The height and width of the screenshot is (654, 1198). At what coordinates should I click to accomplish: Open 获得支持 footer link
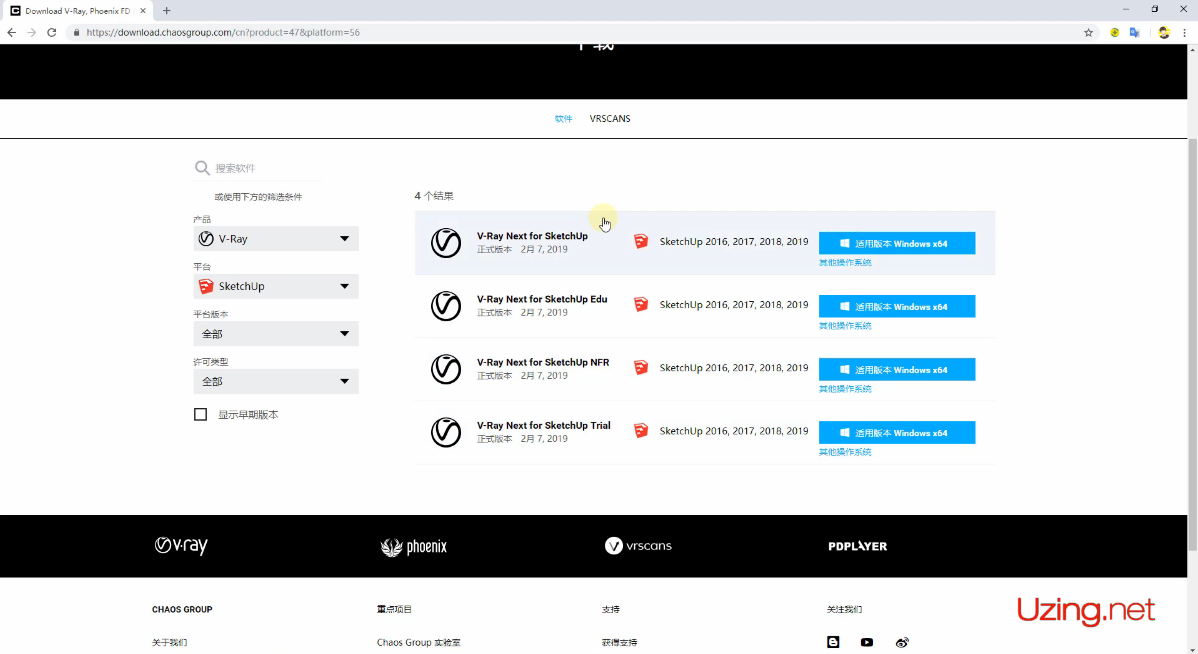(x=620, y=643)
